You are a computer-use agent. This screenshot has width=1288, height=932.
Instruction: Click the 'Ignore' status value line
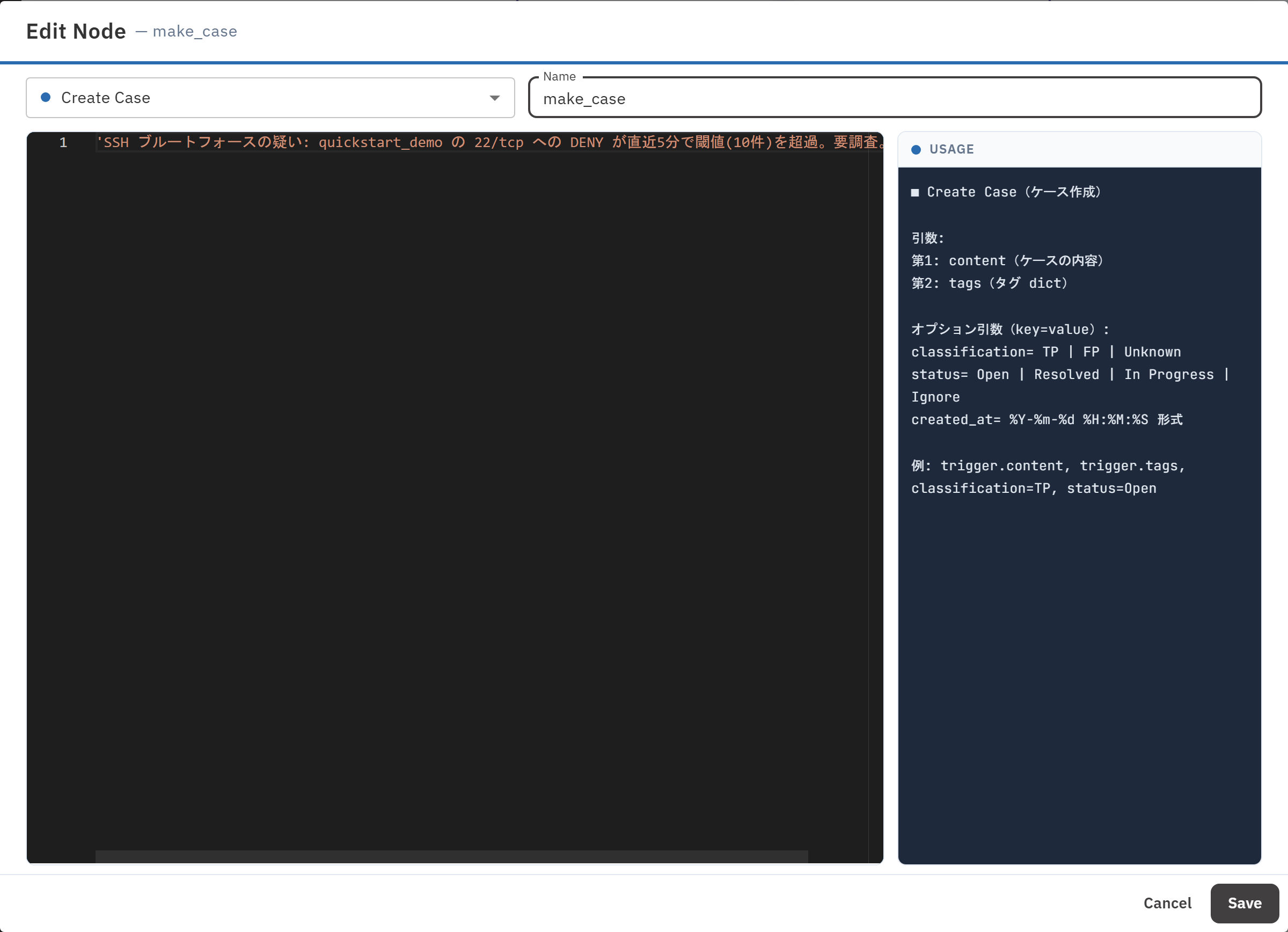click(x=935, y=397)
